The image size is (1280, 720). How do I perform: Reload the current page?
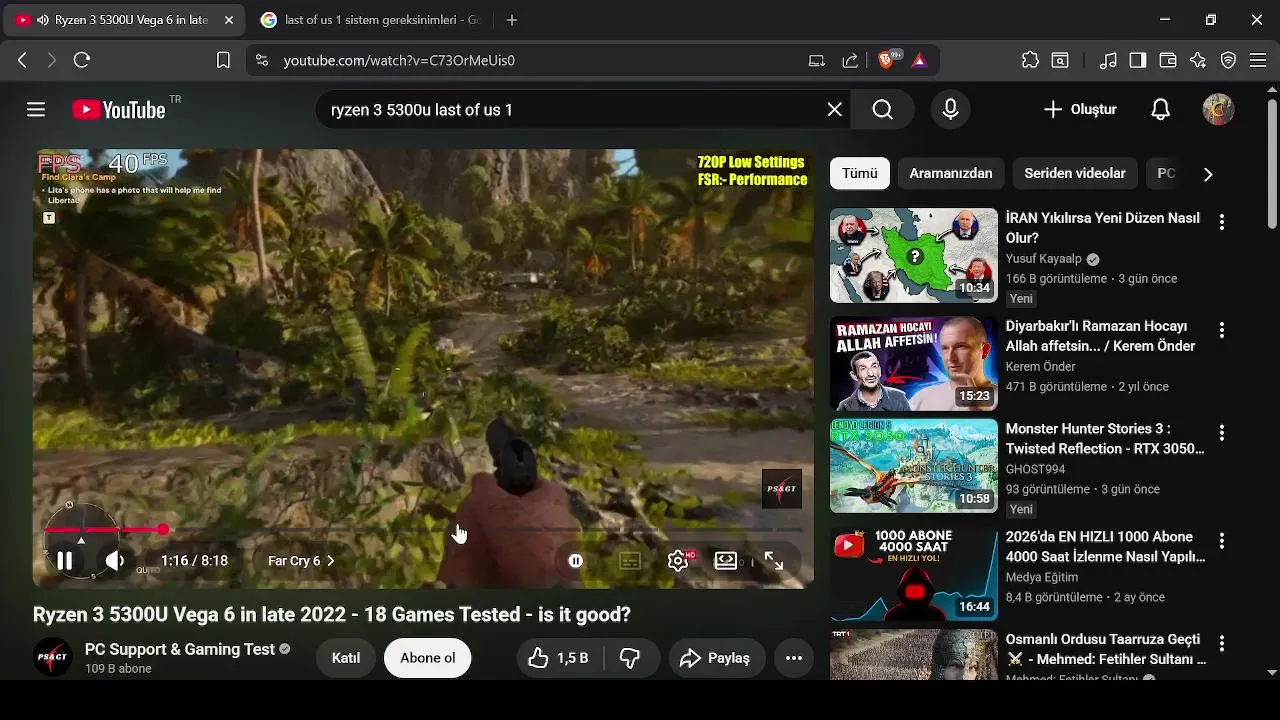(82, 60)
